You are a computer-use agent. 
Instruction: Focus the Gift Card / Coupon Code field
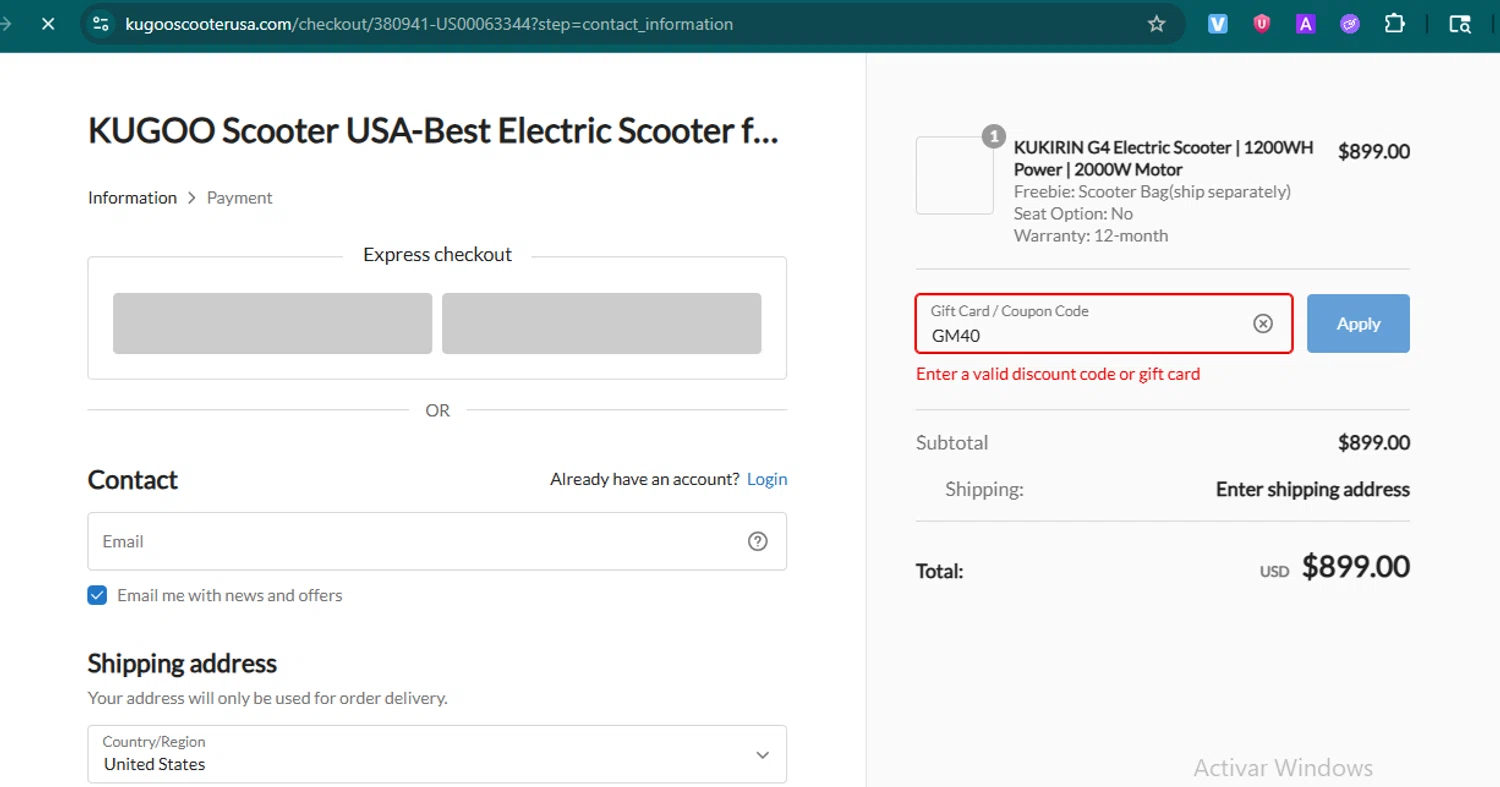(1104, 323)
